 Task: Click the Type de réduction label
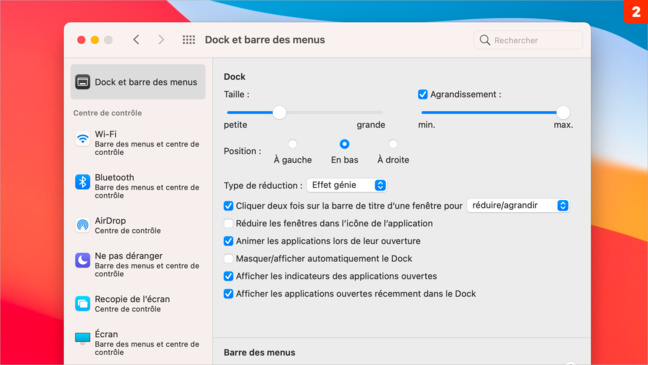(263, 186)
